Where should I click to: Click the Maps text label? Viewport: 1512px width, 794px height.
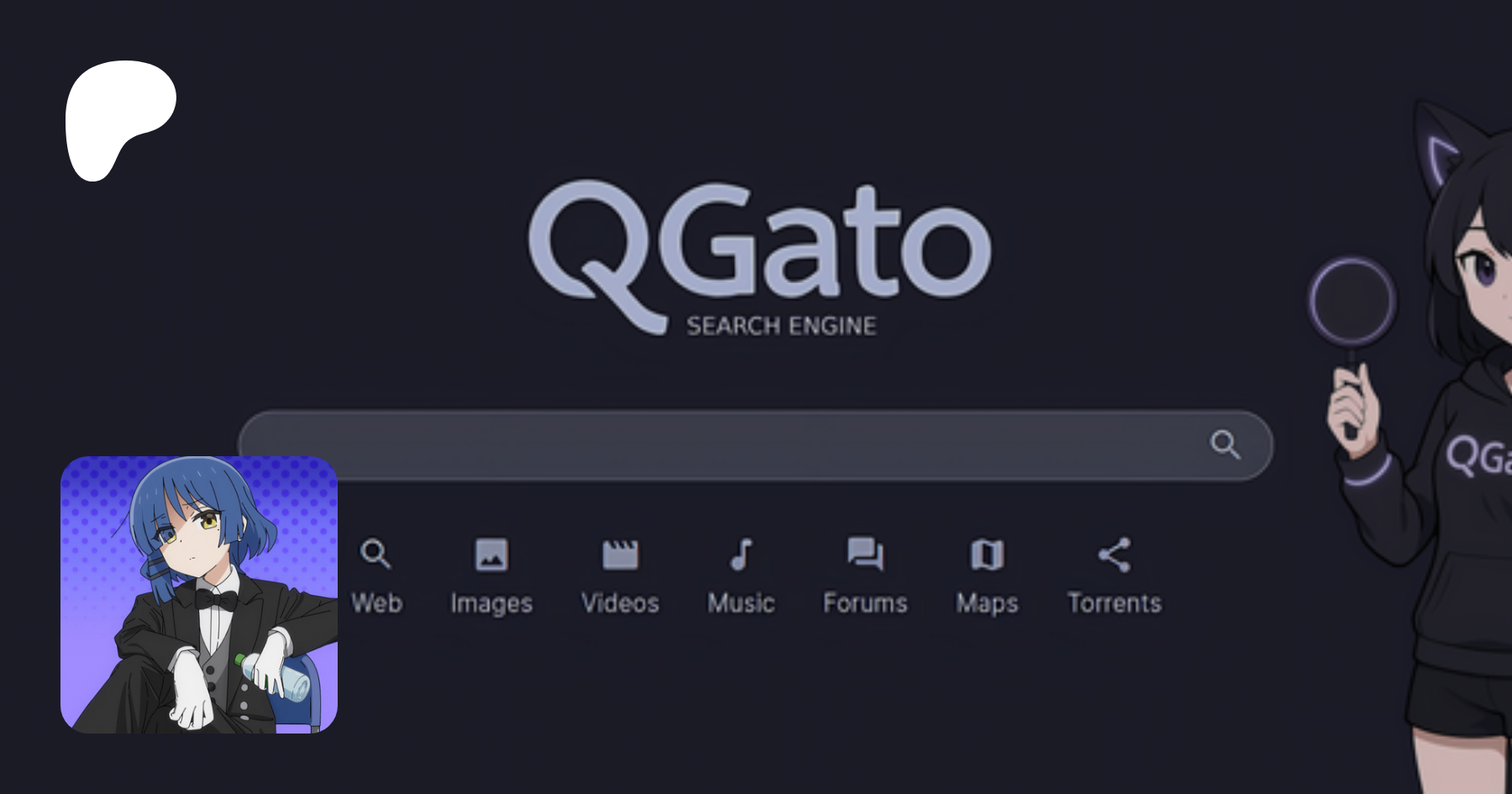point(987,603)
